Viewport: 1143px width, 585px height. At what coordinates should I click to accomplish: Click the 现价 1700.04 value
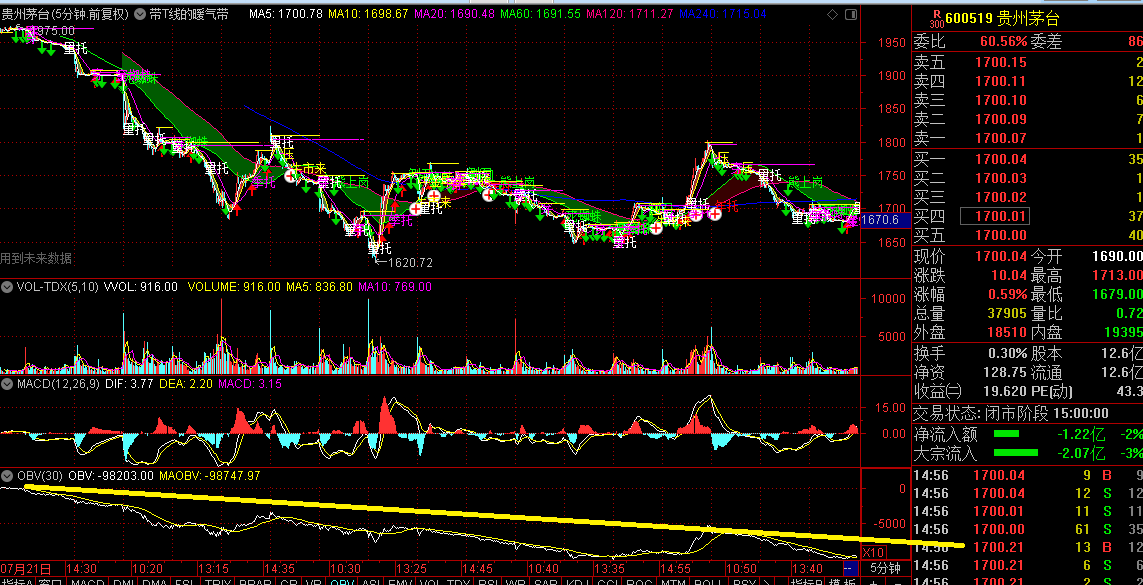1000,256
